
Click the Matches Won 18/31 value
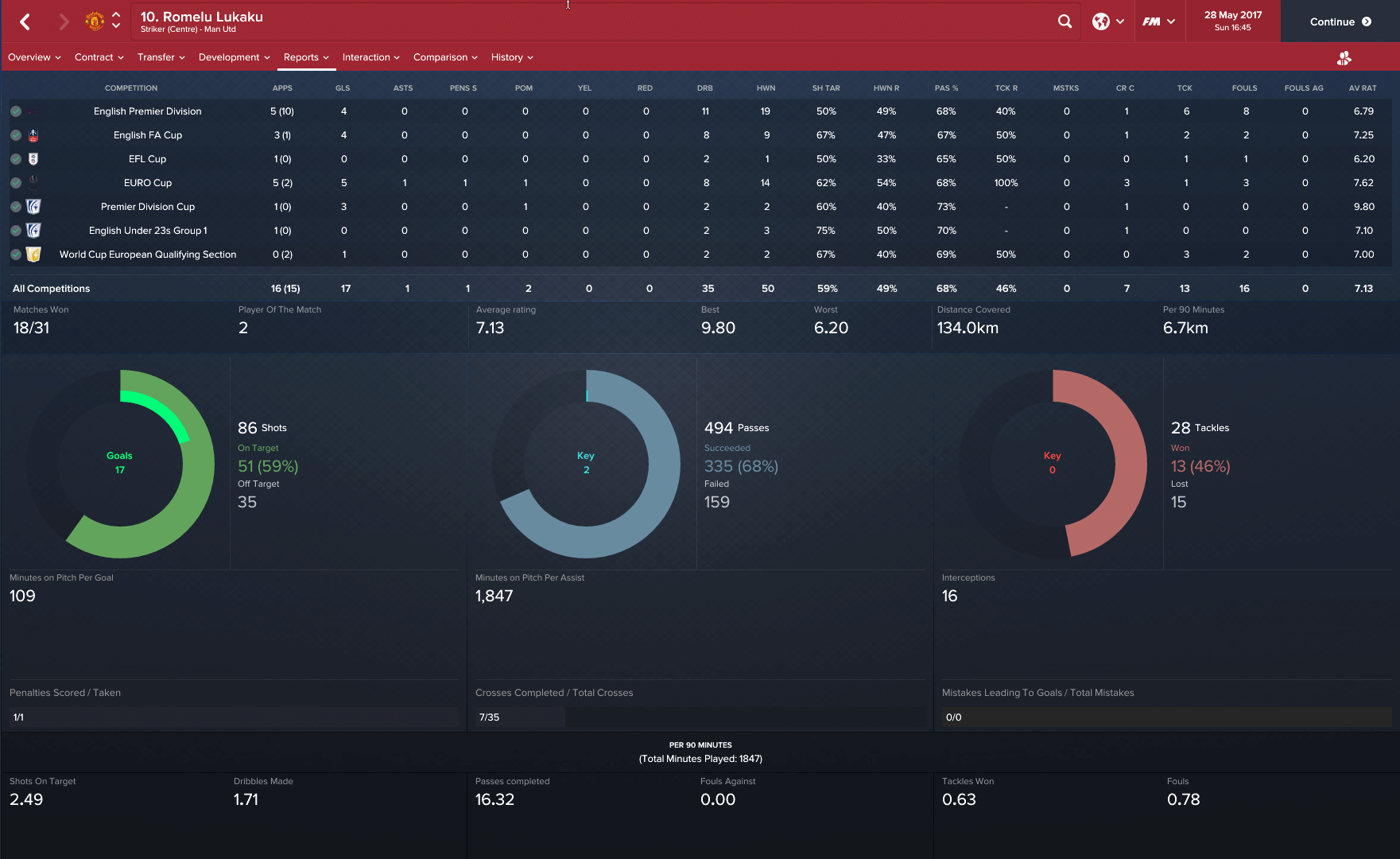click(x=31, y=328)
